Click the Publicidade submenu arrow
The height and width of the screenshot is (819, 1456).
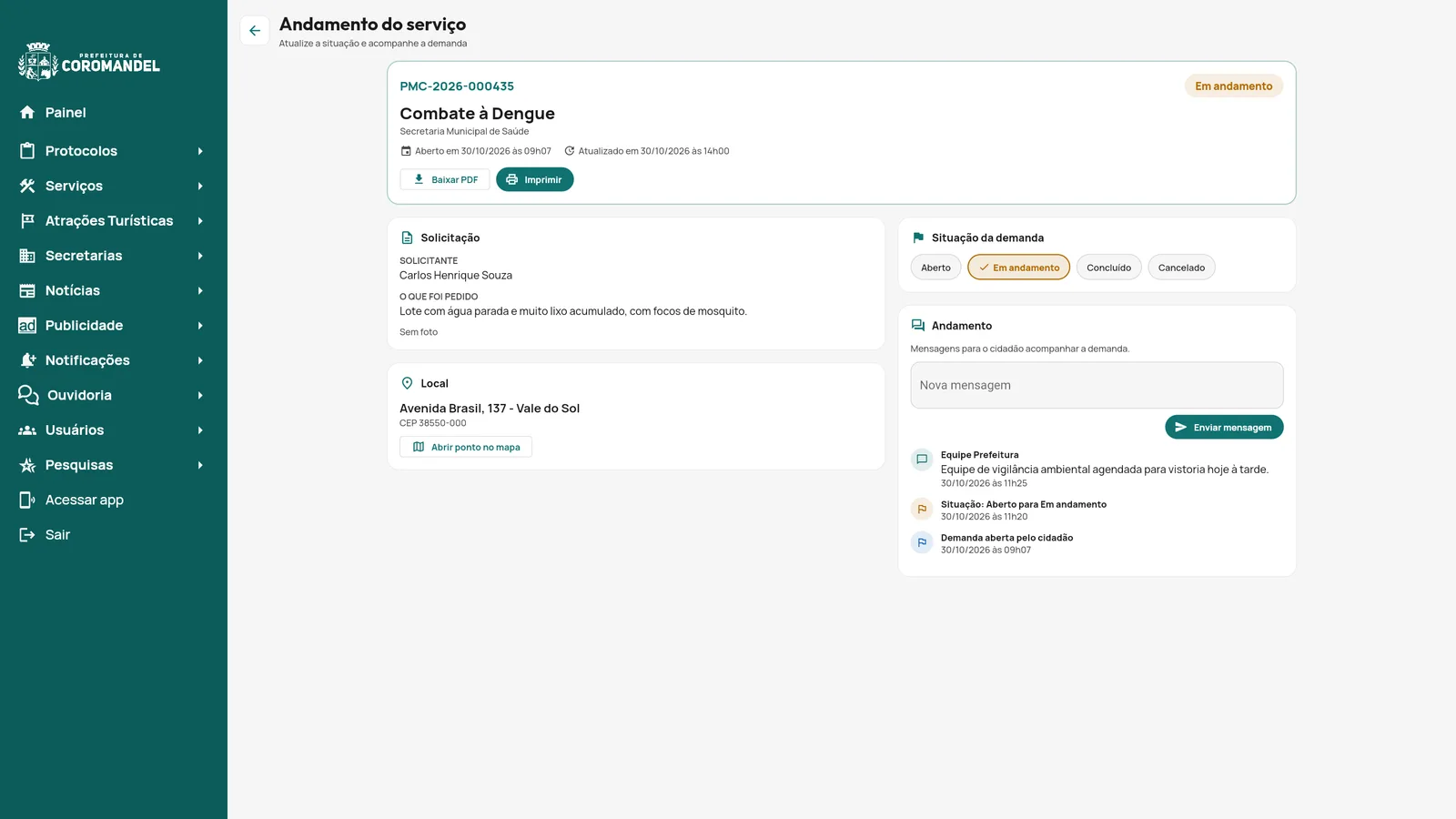[200, 326]
